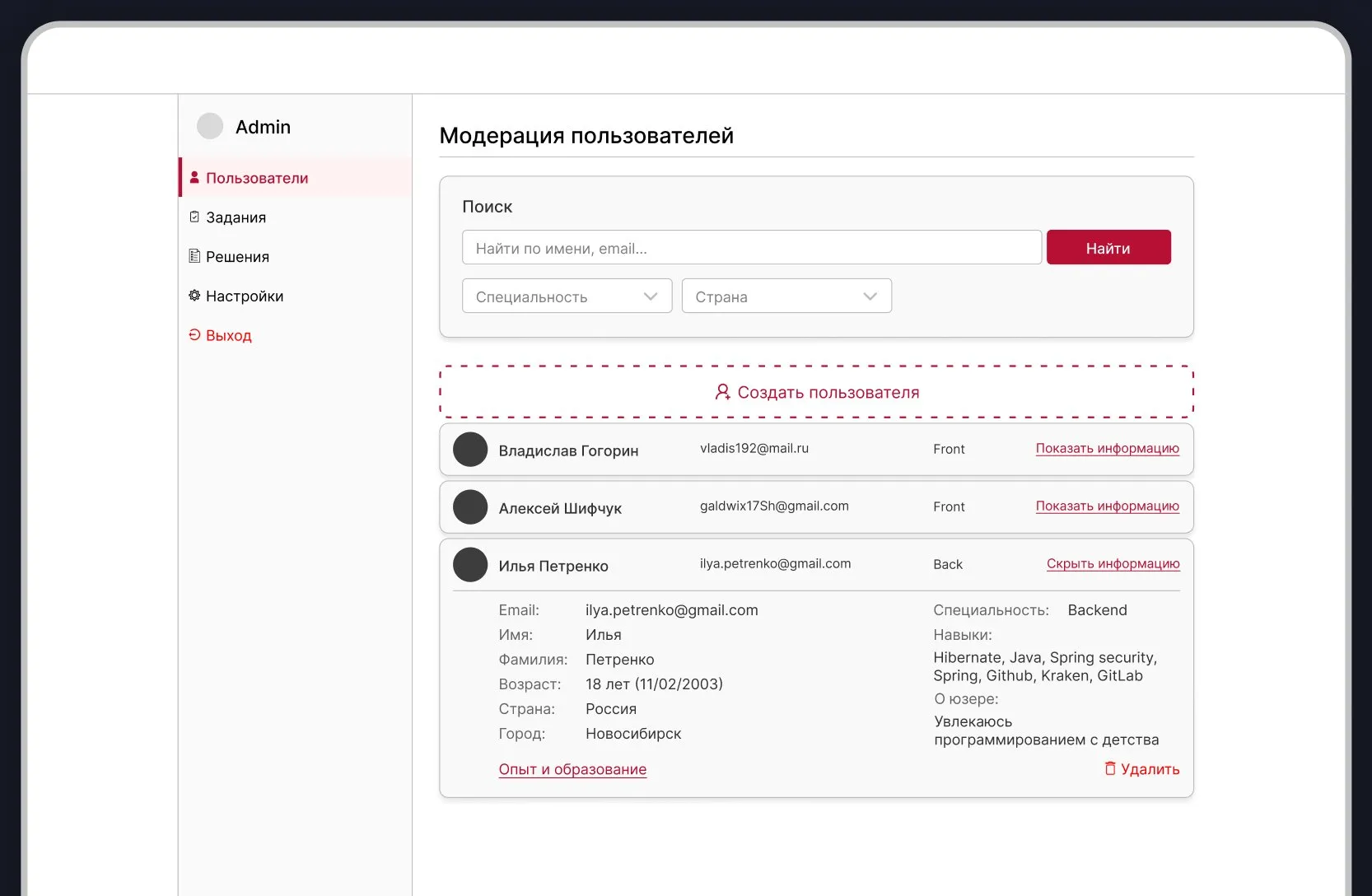
Task: Open the Пользователи sidebar section
Action: 296,178
